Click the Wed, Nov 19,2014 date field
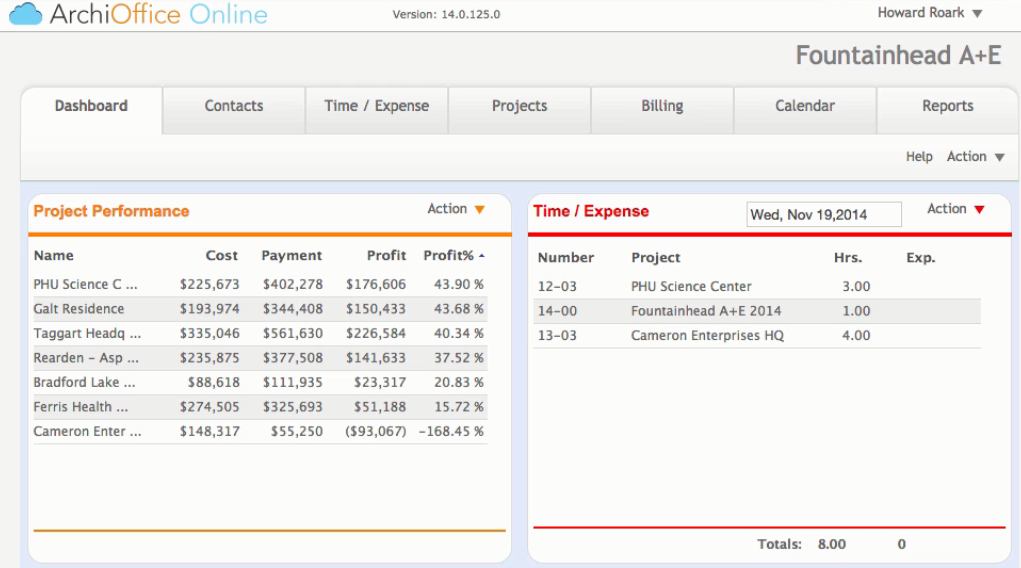 click(824, 214)
